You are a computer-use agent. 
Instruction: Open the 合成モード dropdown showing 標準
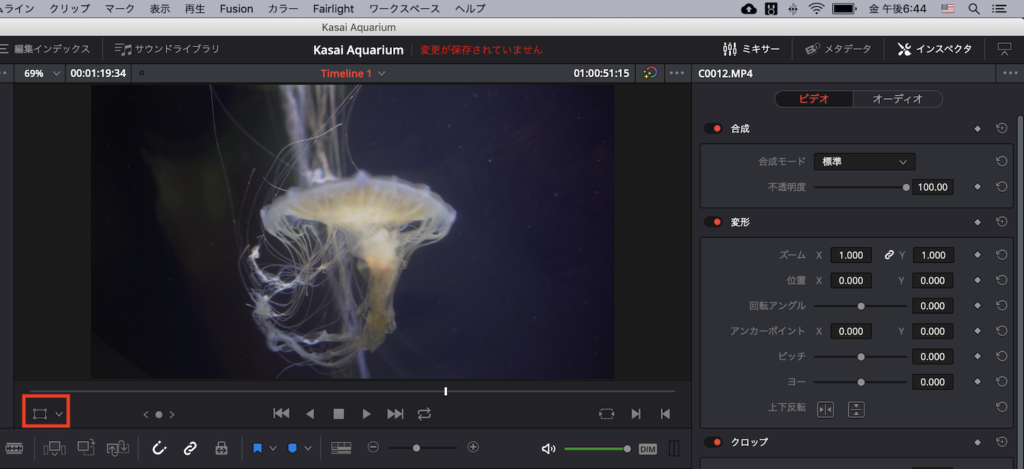[x=864, y=161]
